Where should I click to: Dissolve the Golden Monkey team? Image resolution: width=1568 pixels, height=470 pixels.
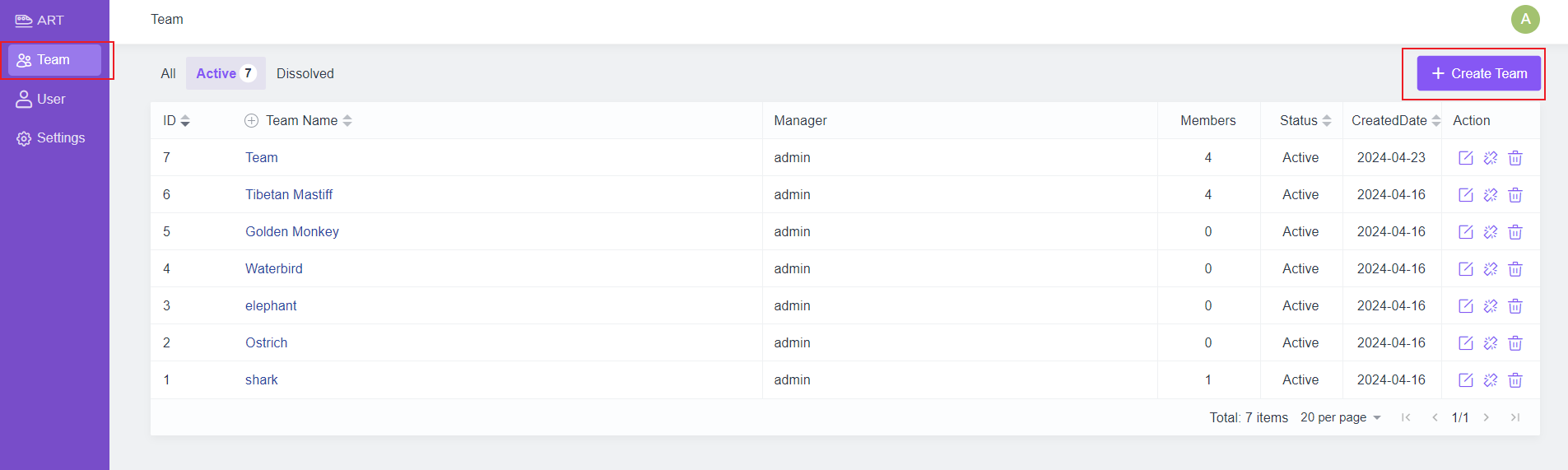1490,232
